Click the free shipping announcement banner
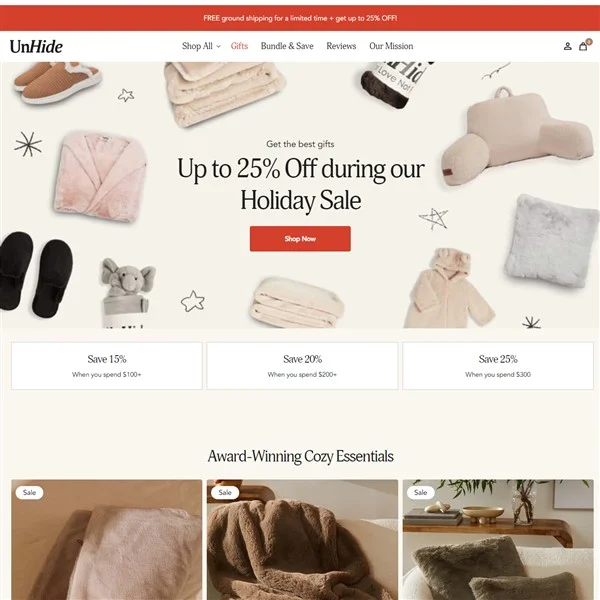This screenshot has width=600, height=600. click(x=300, y=18)
